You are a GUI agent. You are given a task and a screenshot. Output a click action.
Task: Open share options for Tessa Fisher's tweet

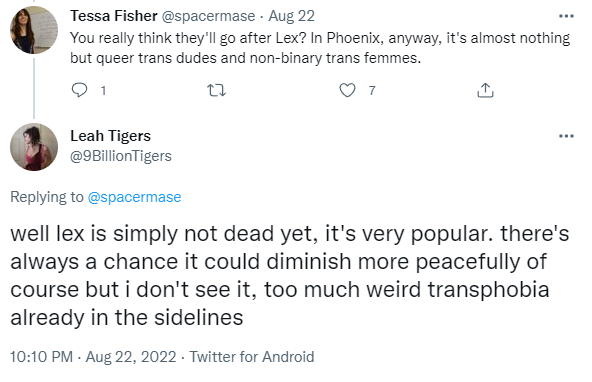[x=485, y=91]
